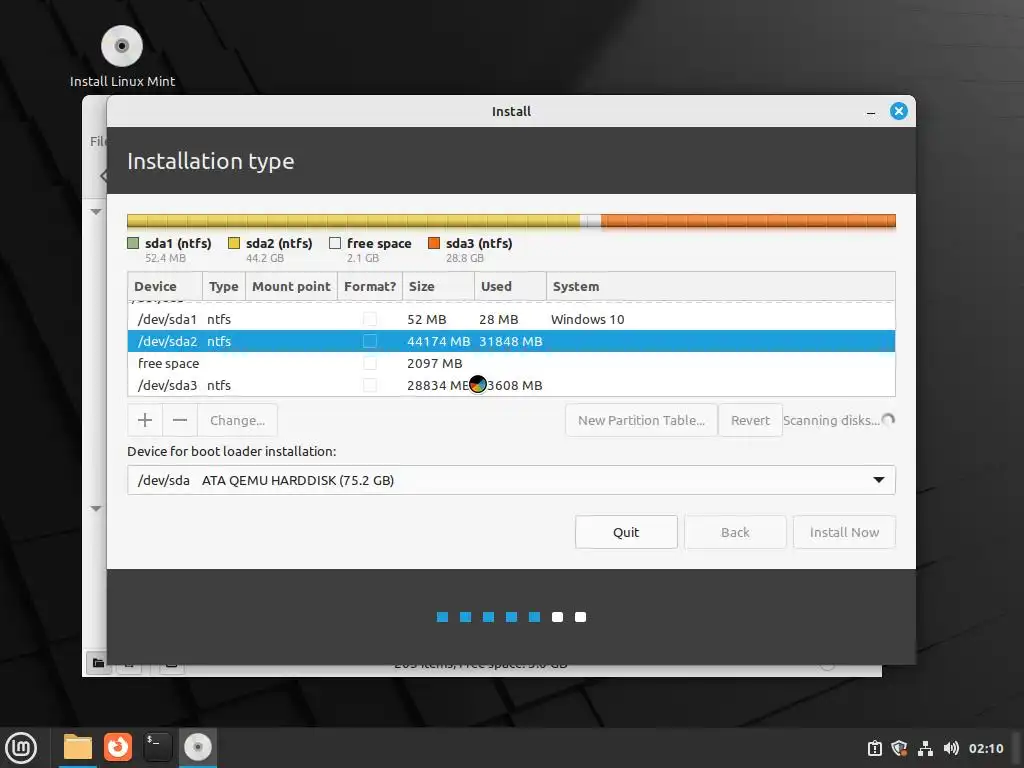Select the orange sda3 segment in partition bar
Image resolution: width=1024 pixels, height=768 pixels.
pos(748,221)
